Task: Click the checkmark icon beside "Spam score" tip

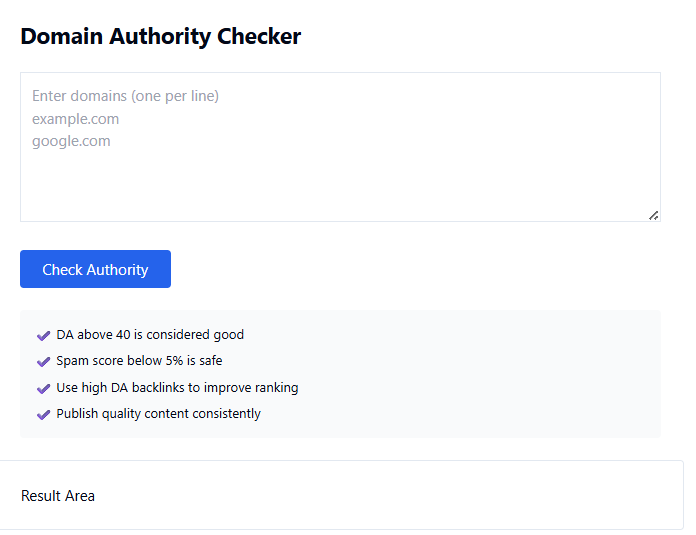Action: [43, 362]
